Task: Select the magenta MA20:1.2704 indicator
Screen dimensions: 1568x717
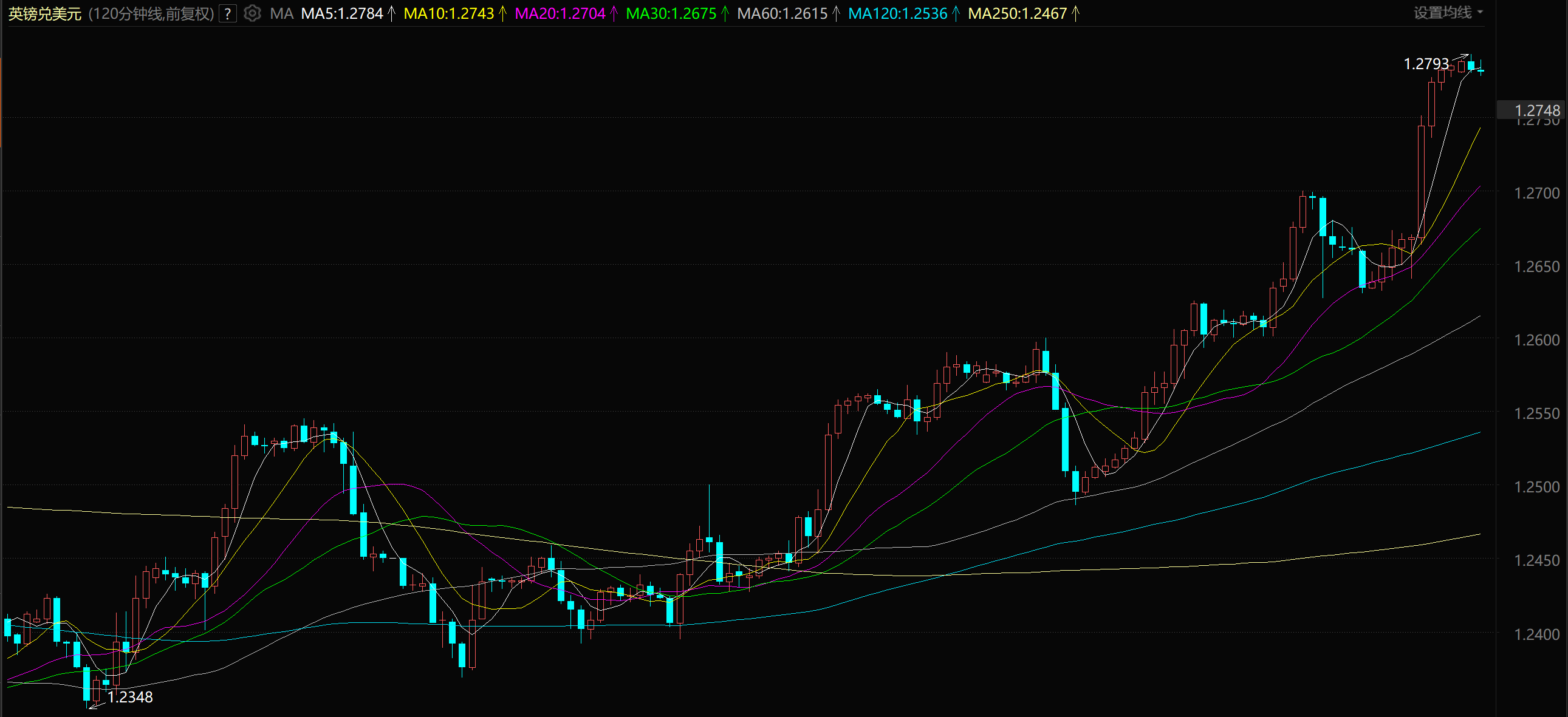Action: point(560,13)
